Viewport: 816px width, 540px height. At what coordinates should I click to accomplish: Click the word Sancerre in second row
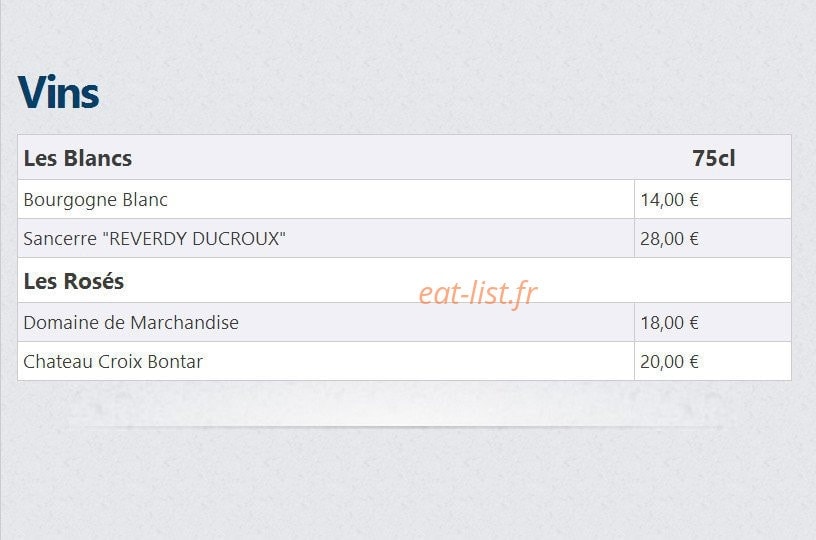click(x=60, y=239)
